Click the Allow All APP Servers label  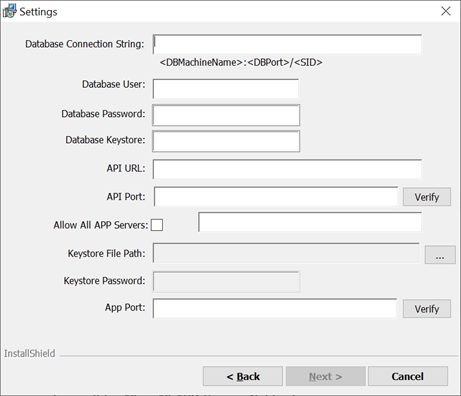click(101, 225)
